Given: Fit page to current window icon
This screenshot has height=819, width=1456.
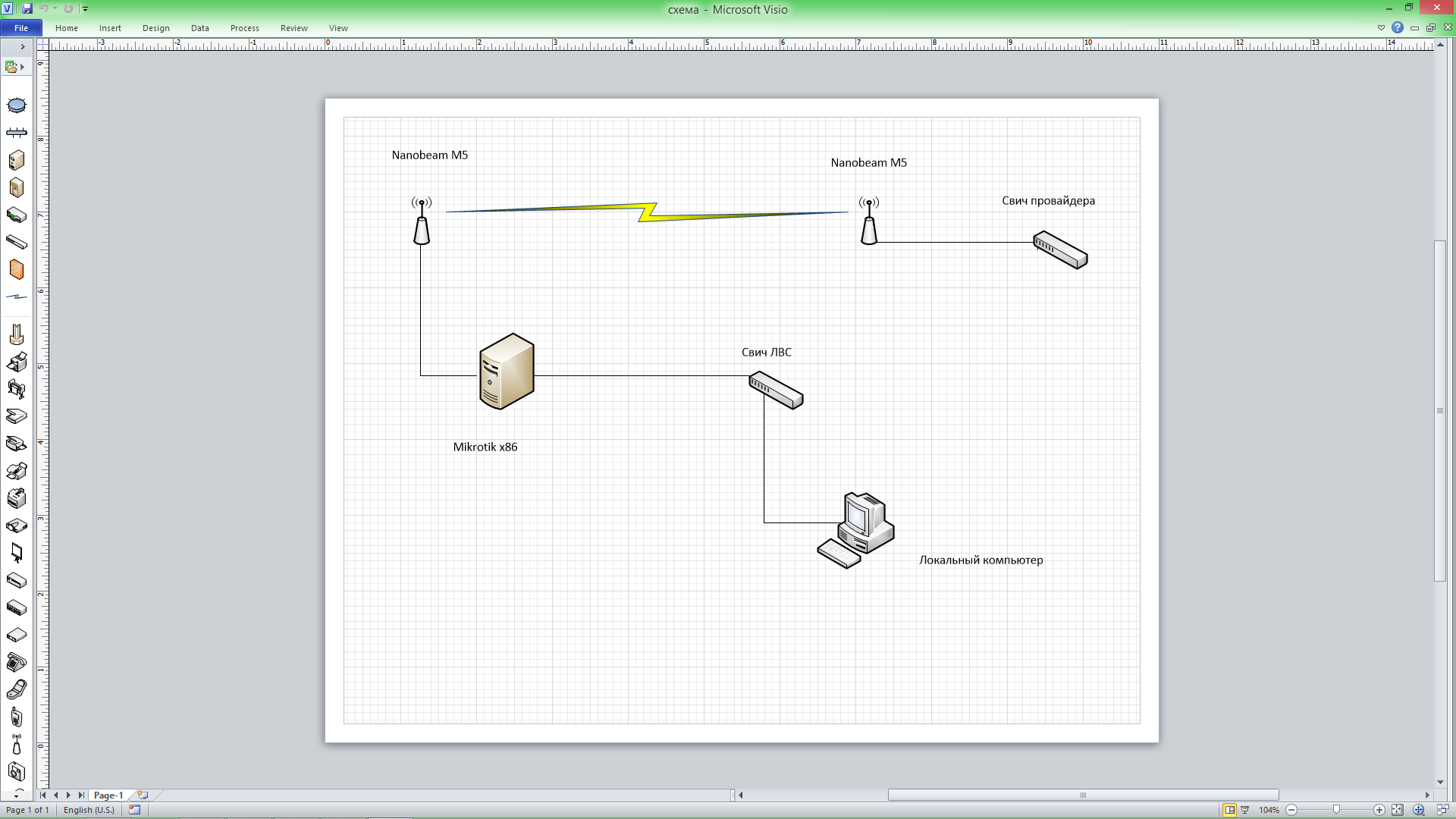Looking at the screenshot, I should [1398, 810].
